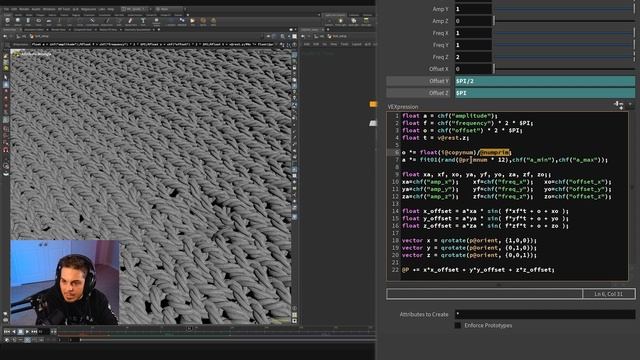Click the Amp Y slider track

(564, 9)
